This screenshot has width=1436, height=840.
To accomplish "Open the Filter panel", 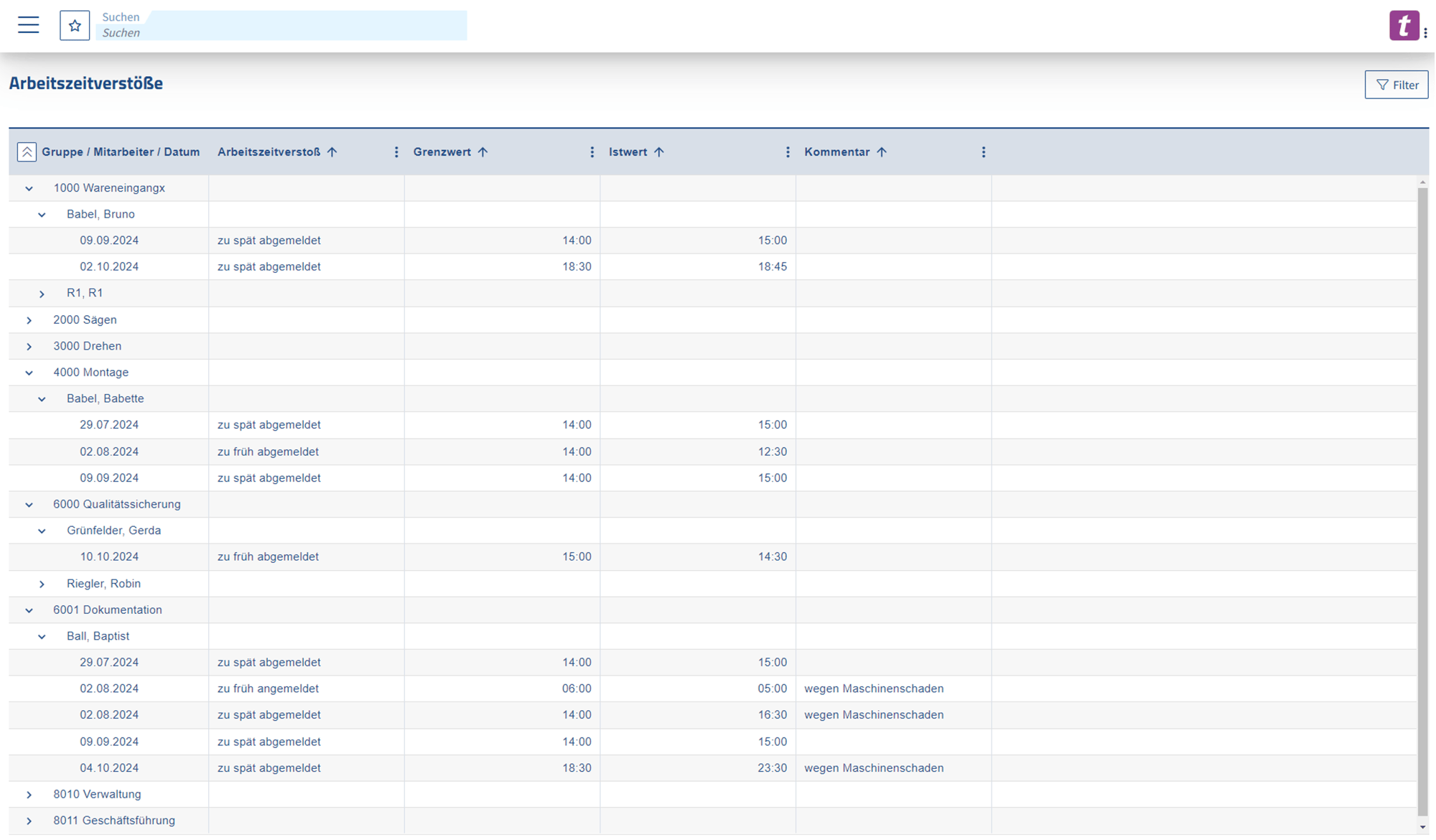I will (x=1396, y=84).
